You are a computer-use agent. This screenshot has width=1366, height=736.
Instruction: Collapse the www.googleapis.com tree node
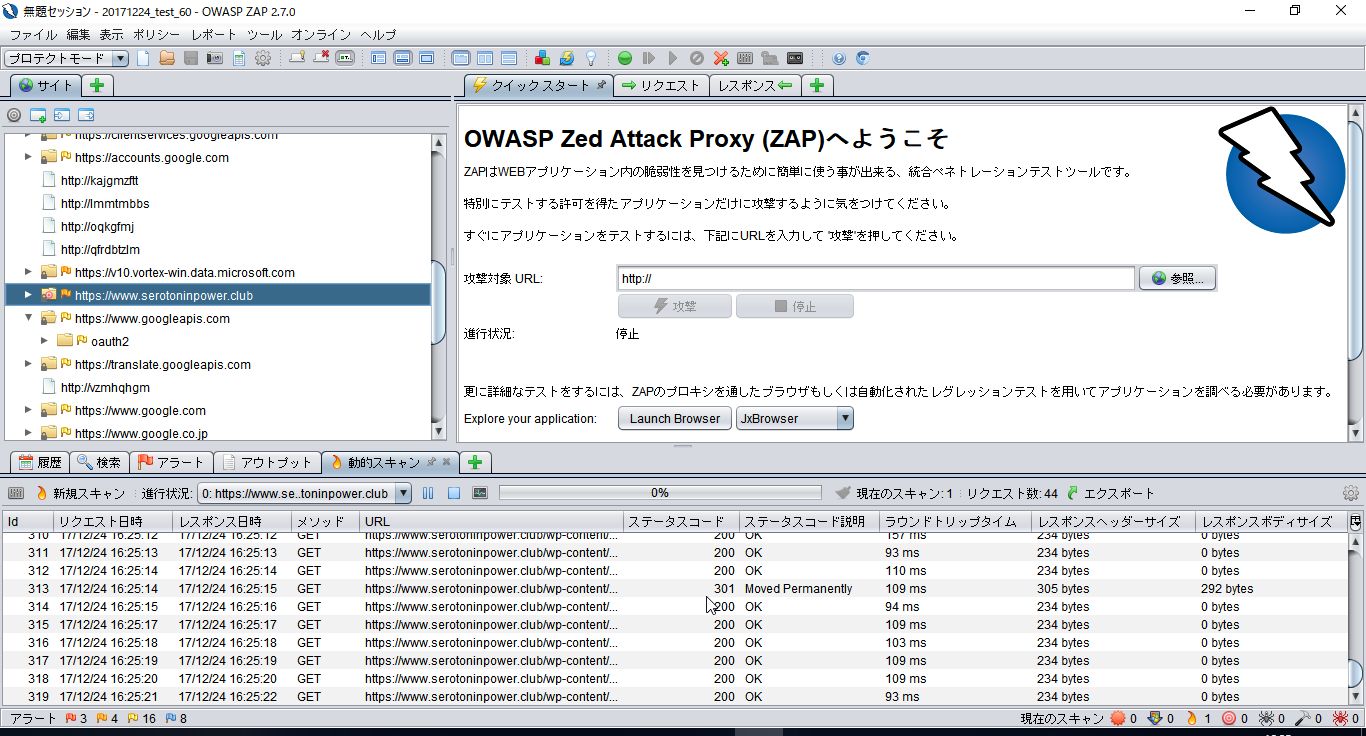pos(28,318)
